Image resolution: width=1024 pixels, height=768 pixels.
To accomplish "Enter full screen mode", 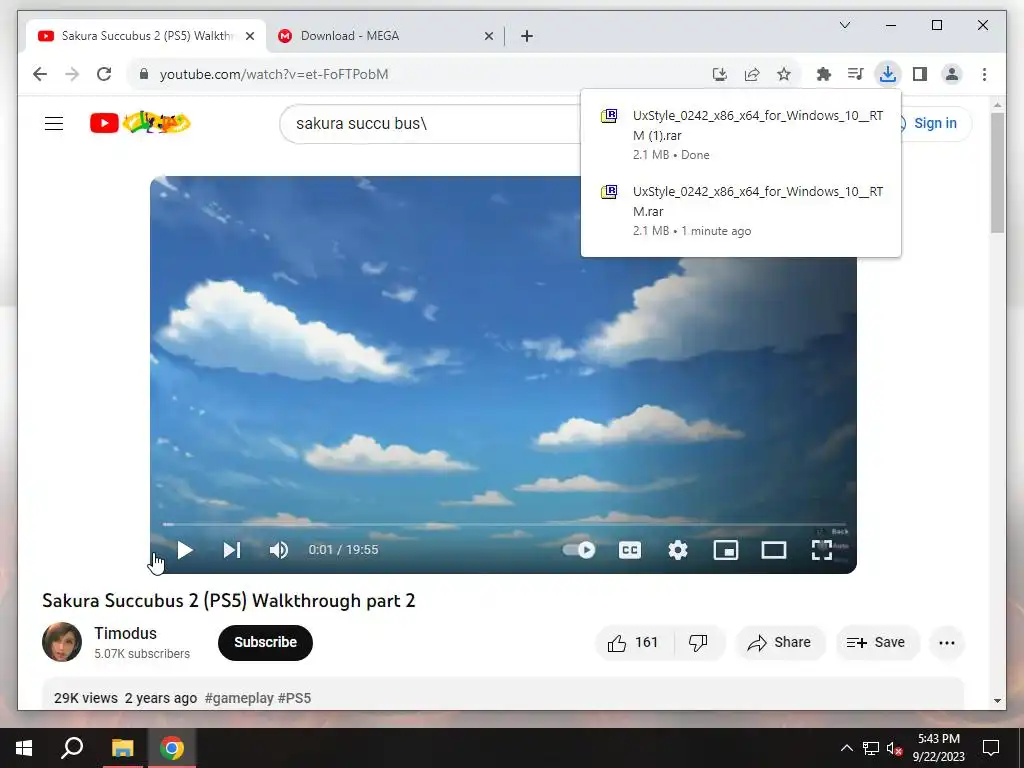I will (822, 550).
